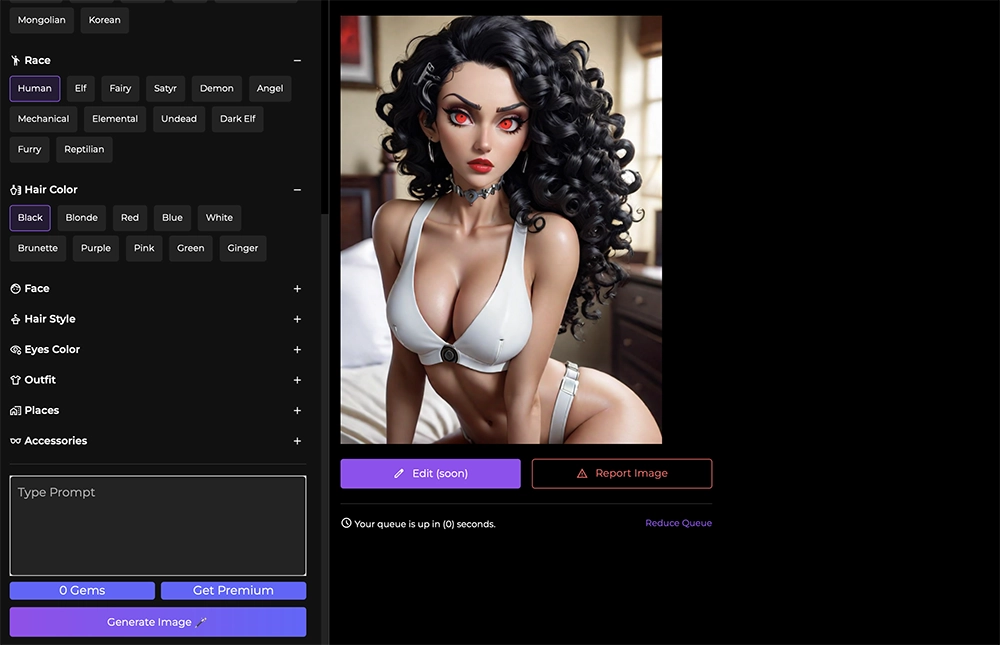This screenshot has height=645, width=1000.
Task: Click the Generate Image button
Action: (x=157, y=621)
